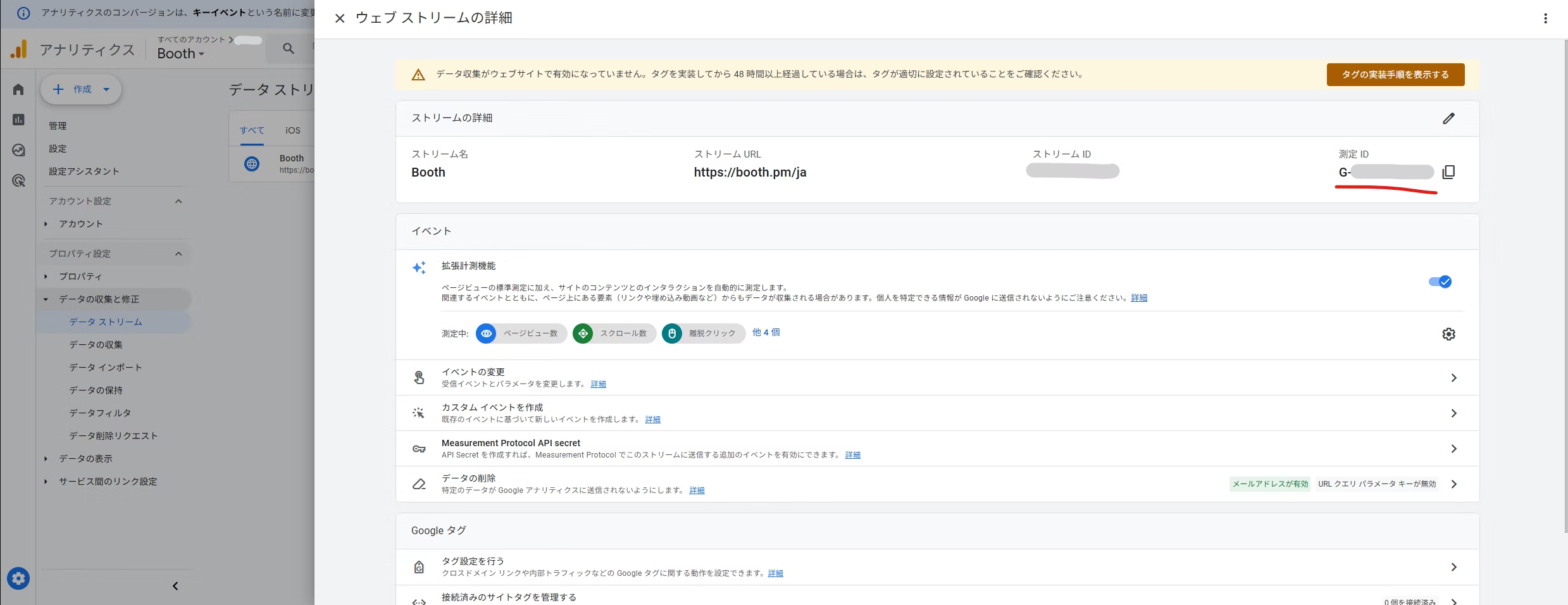Toggle the enhanced measurement switch

pos(1440,282)
